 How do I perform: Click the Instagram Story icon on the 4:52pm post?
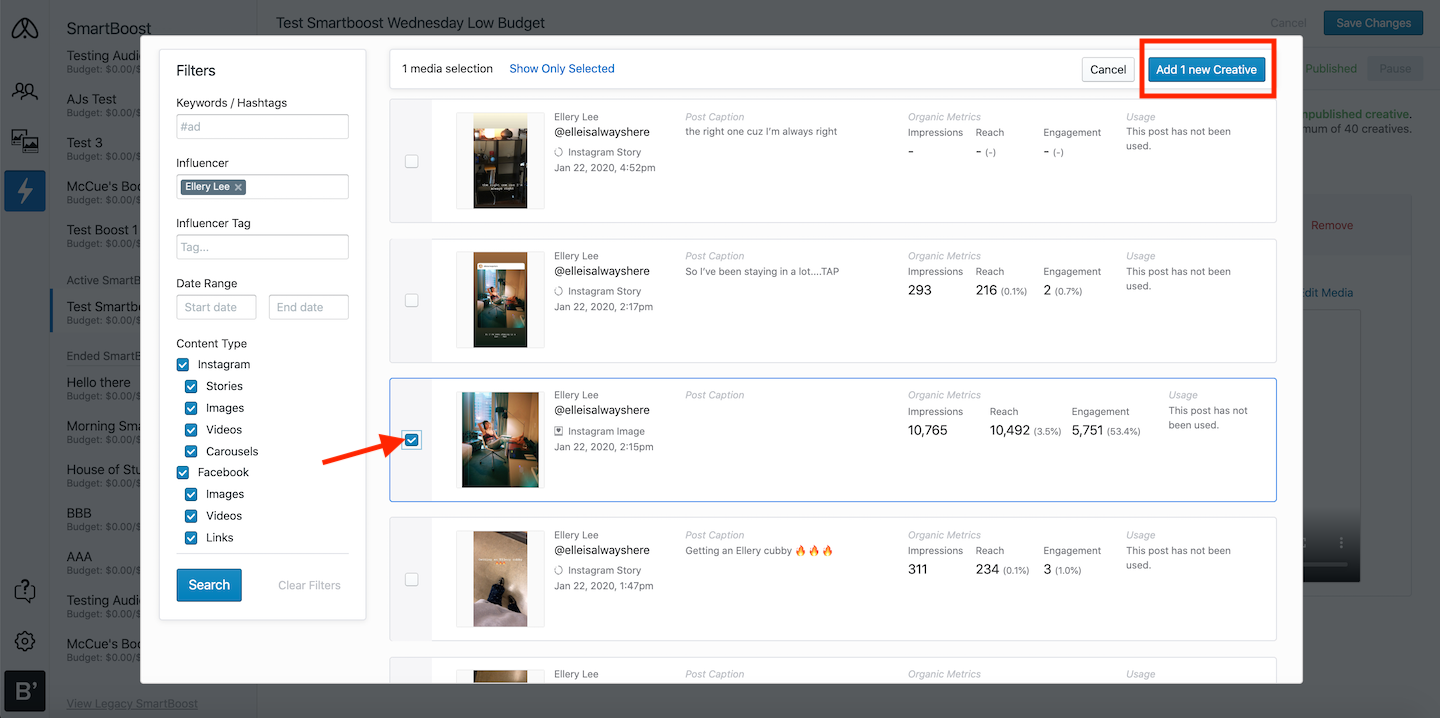point(558,153)
